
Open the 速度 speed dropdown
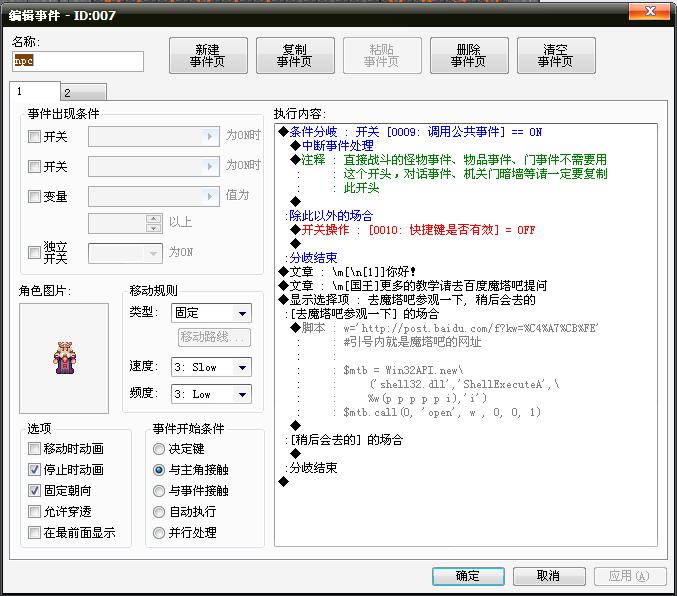[211, 368]
